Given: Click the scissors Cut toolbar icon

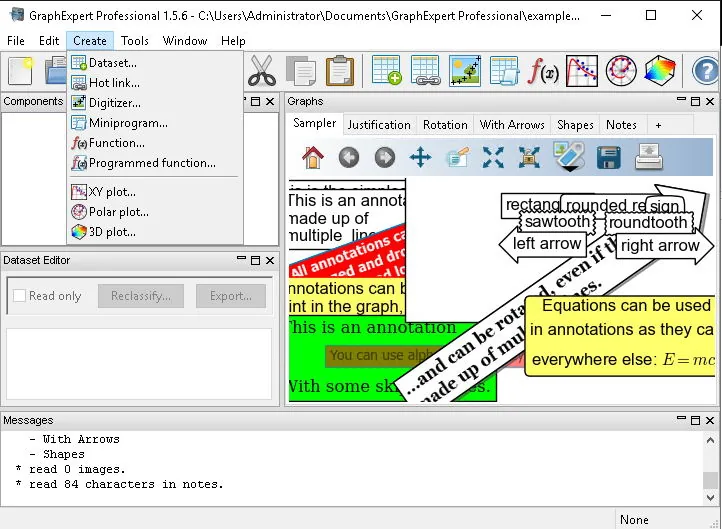Looking at the screenshot, I should coord(262,71).
